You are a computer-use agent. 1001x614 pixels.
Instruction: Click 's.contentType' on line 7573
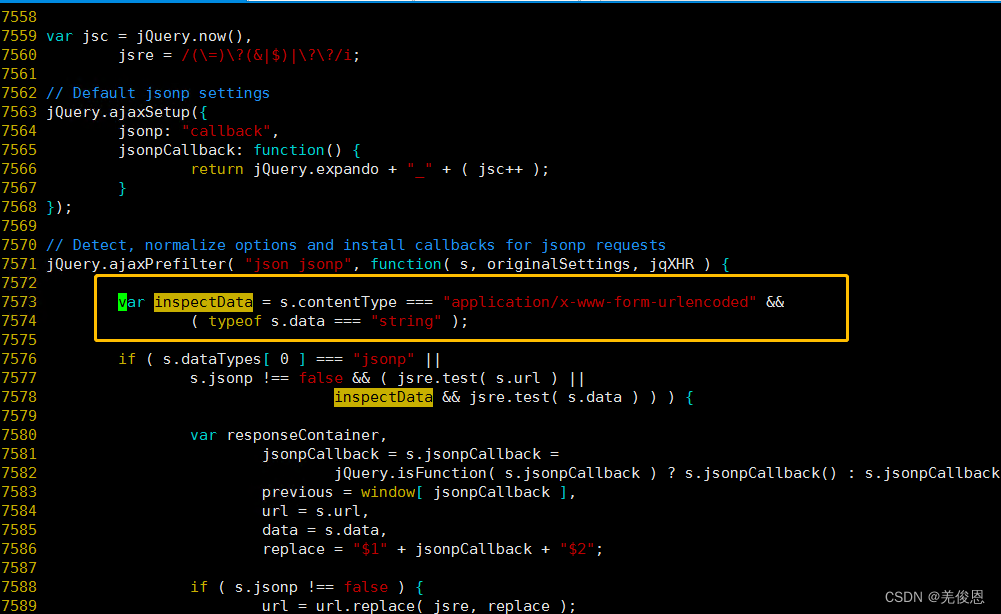point(338,302)
